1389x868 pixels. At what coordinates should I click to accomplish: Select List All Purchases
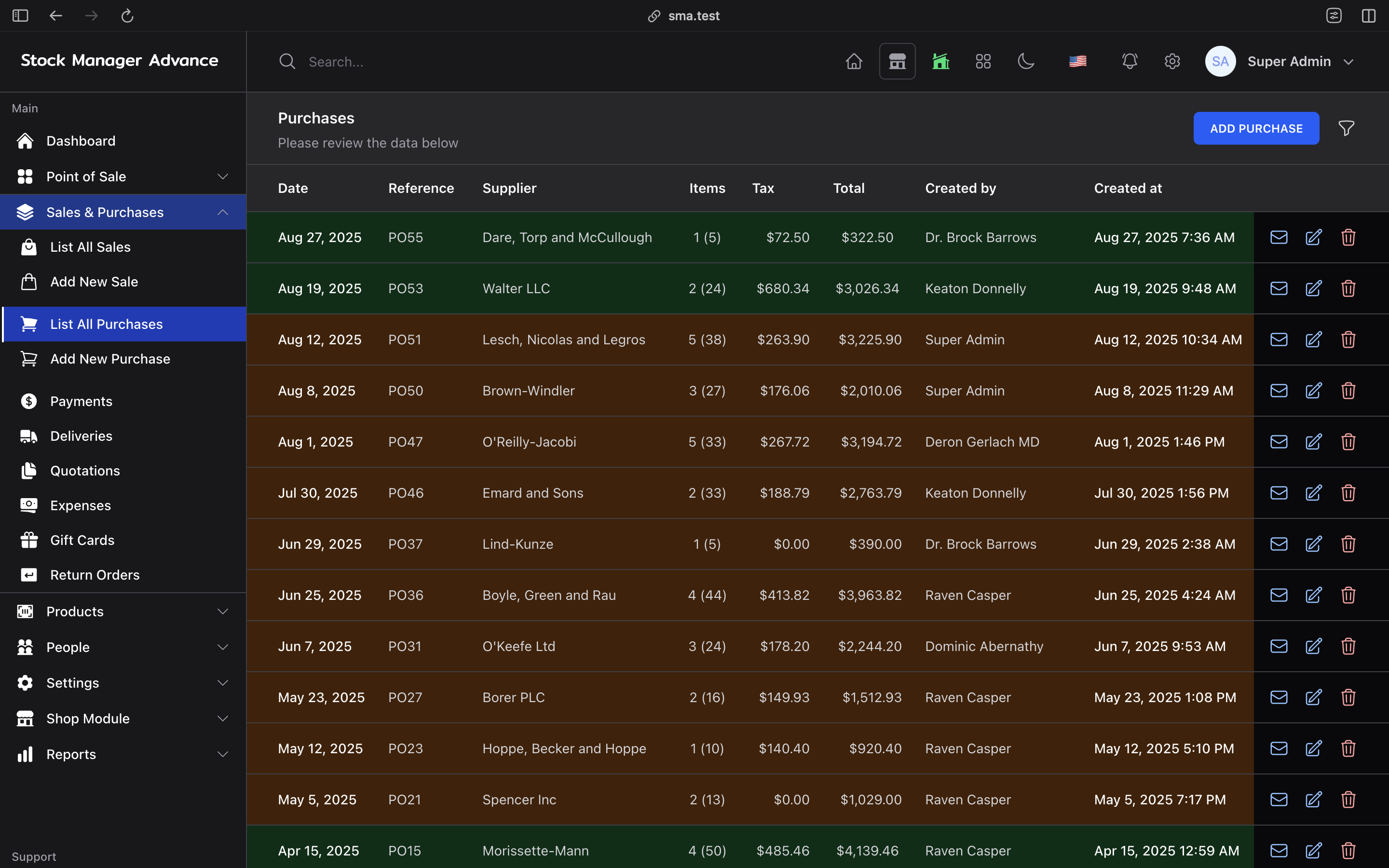[123, 324]
